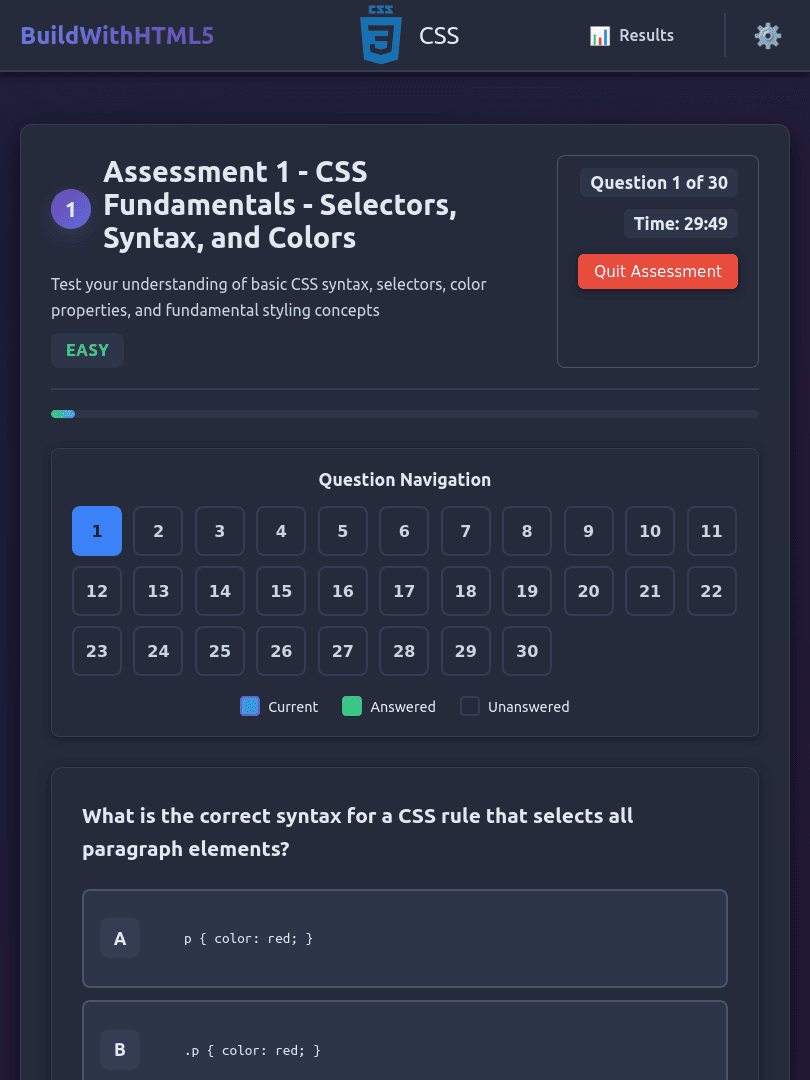Viewport: 810px width, 1080px height.
Task: Click the letter B option badge
Action: 120,1050
